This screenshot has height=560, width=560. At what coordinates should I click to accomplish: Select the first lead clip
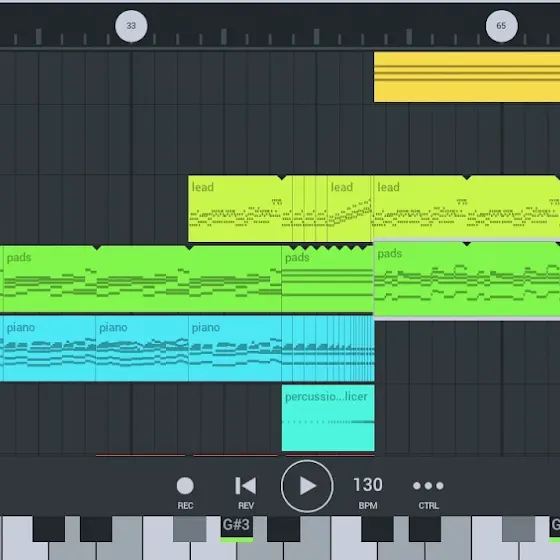240,209
